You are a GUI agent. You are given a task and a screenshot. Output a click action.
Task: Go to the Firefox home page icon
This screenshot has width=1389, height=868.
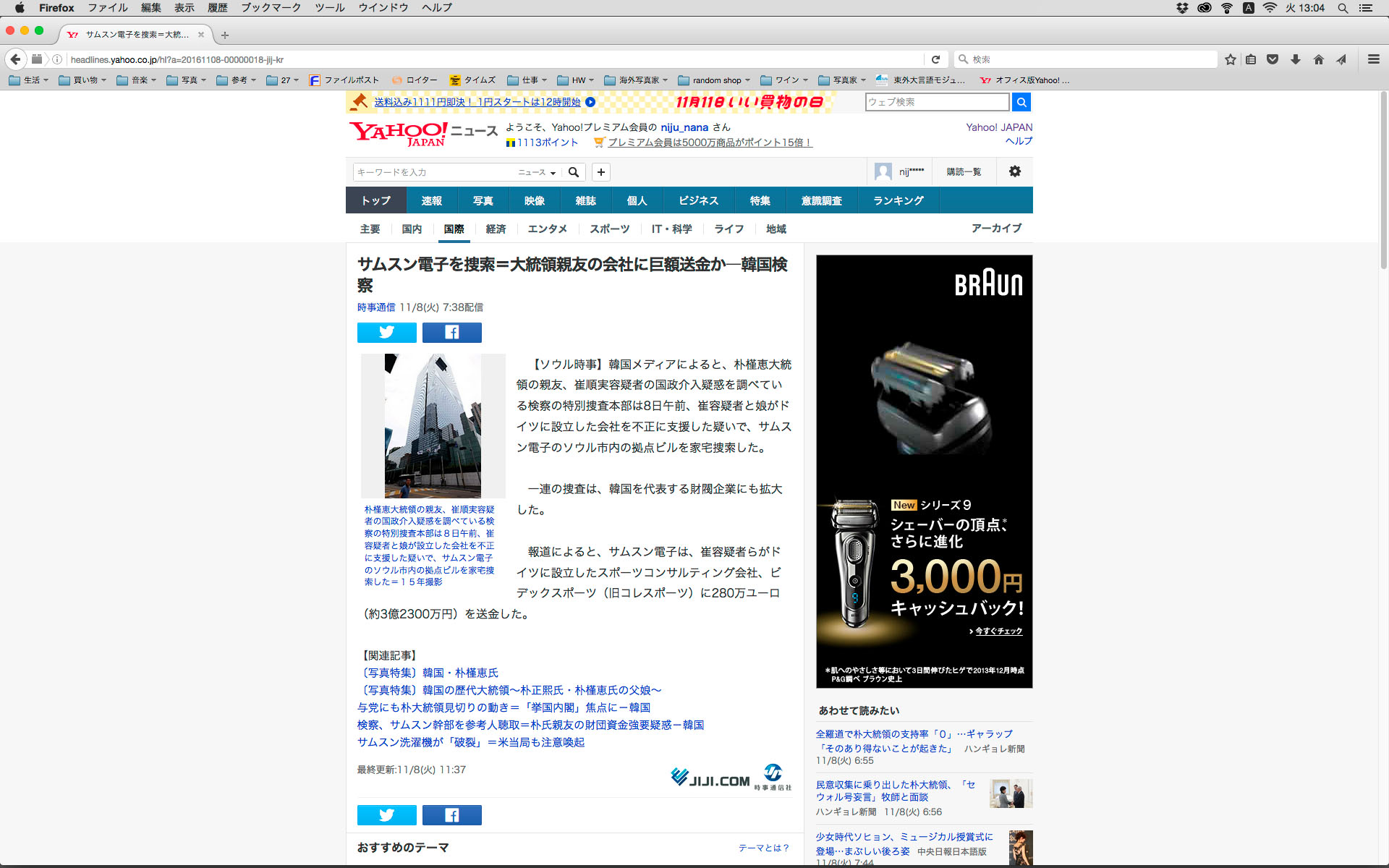coord(1318,59)
